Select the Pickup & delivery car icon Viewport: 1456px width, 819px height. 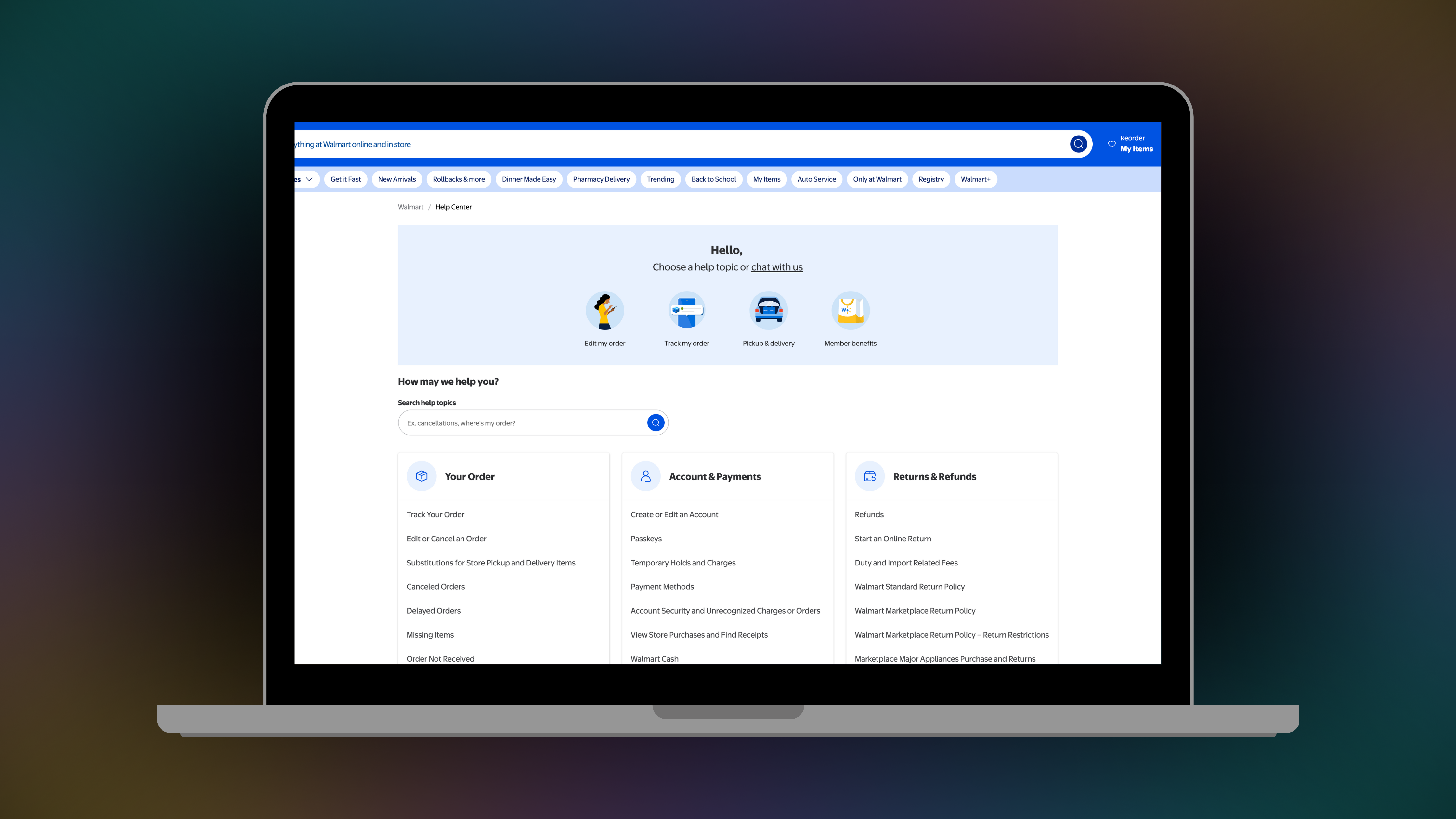(768, 310)
